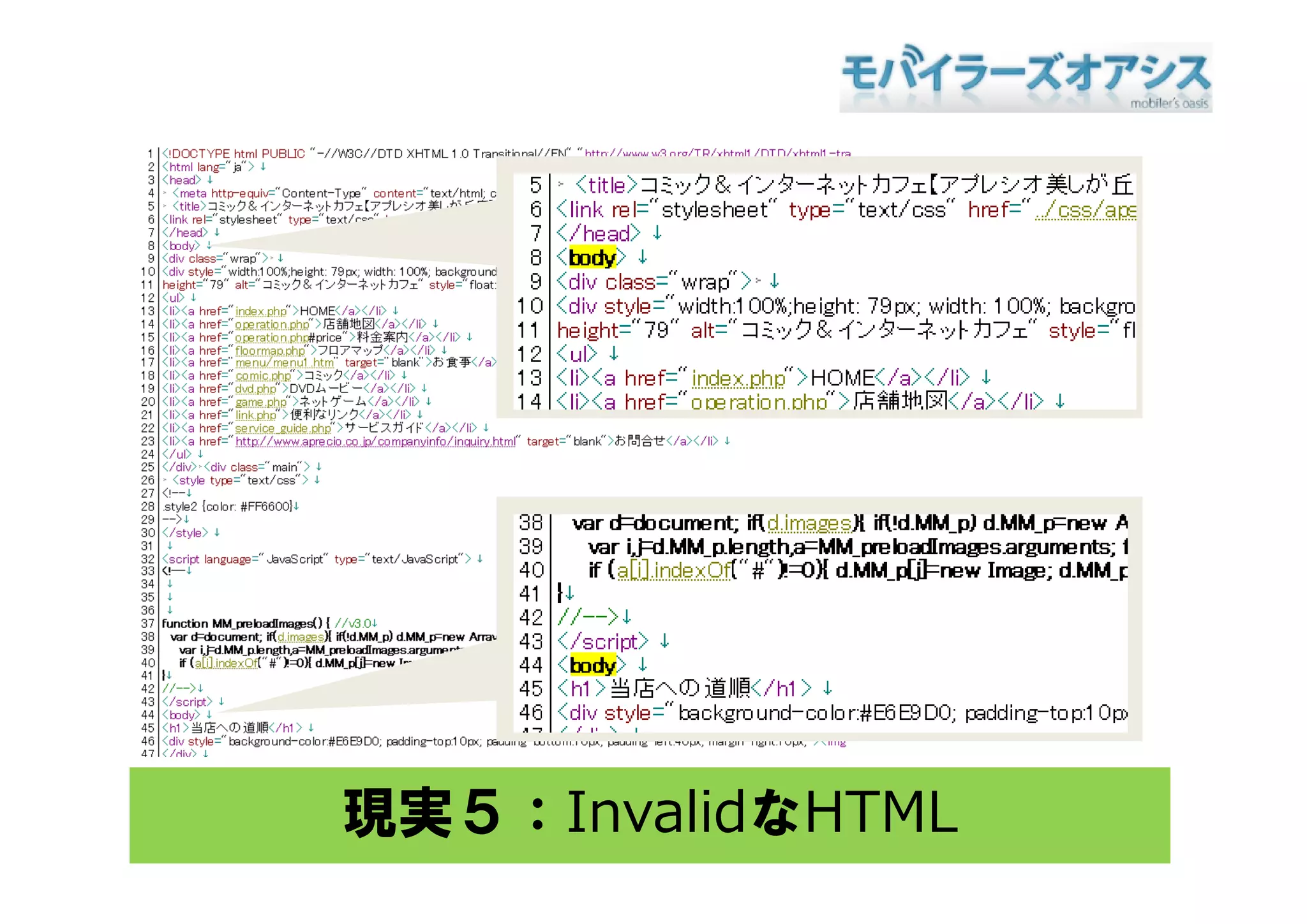This screenshot has width=1307, height=924.
Task: Select </head> tag on line 7 in upper callout
Action: [599, 234]
